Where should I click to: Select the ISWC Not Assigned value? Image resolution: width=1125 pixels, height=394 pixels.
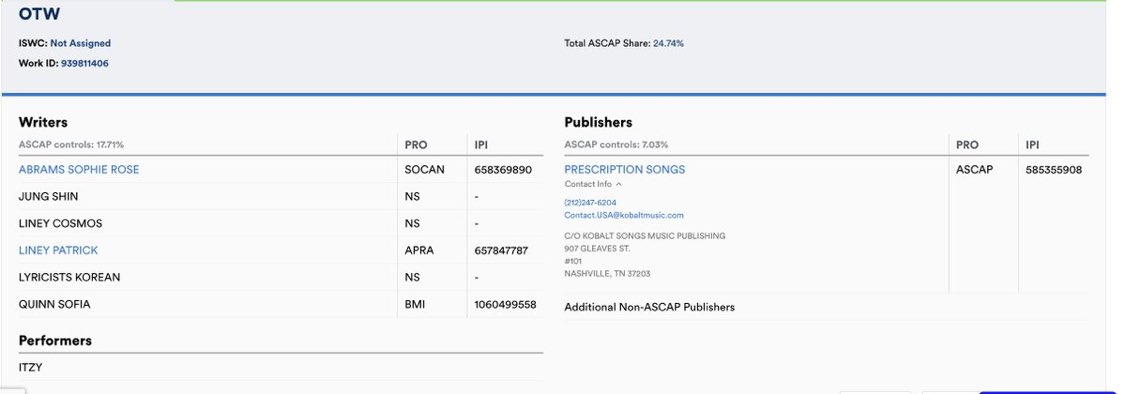click(80, 44)
